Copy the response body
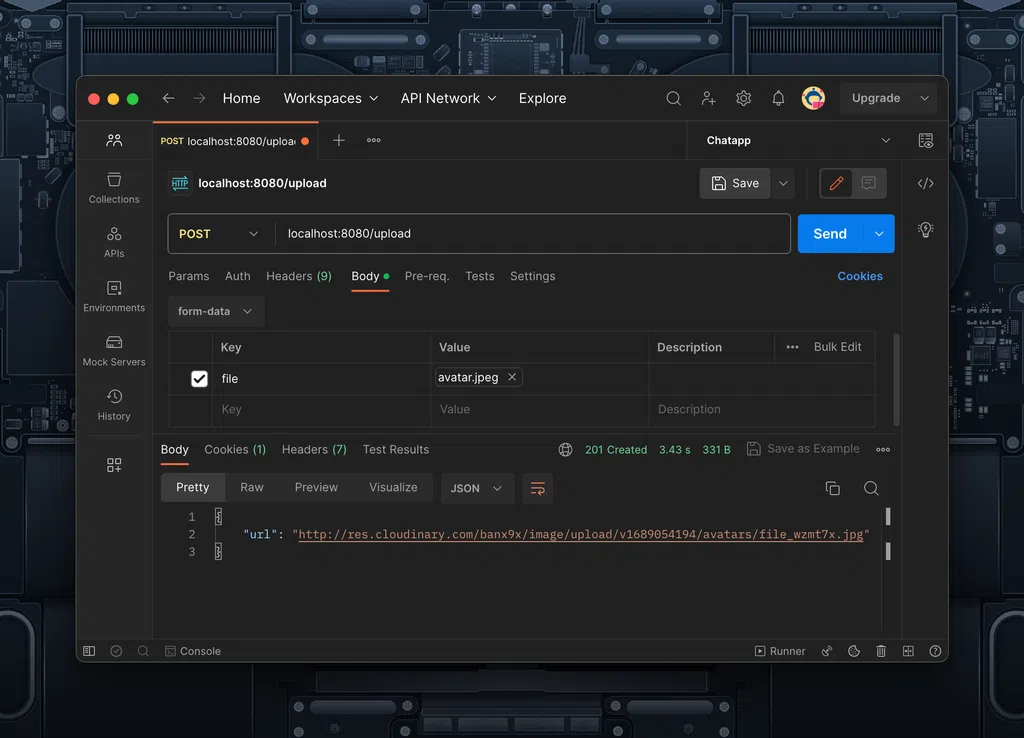 tap(833, 489)
